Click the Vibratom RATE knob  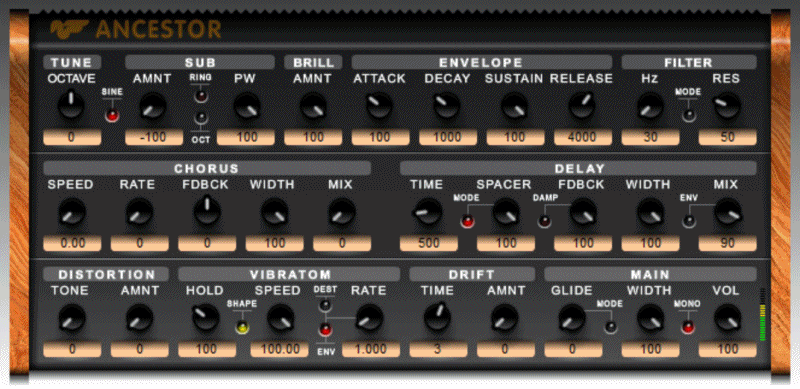[x=369, y=318]
